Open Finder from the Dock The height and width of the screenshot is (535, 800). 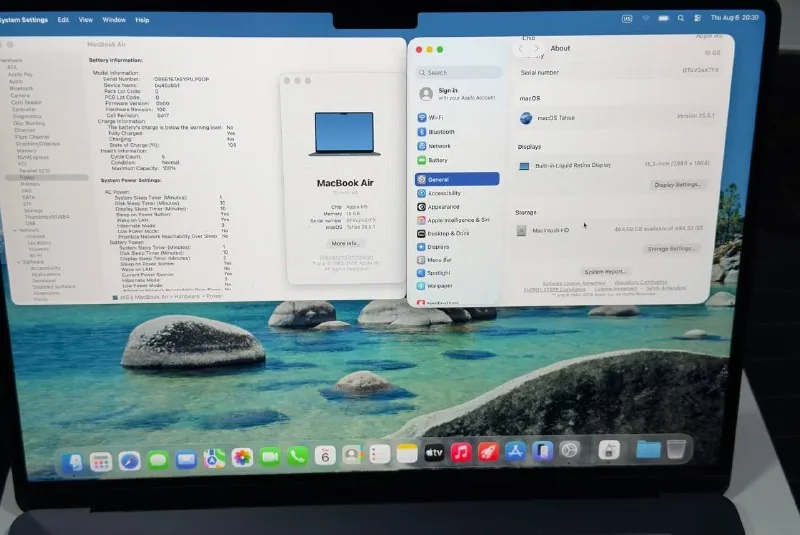click(72, 463)
